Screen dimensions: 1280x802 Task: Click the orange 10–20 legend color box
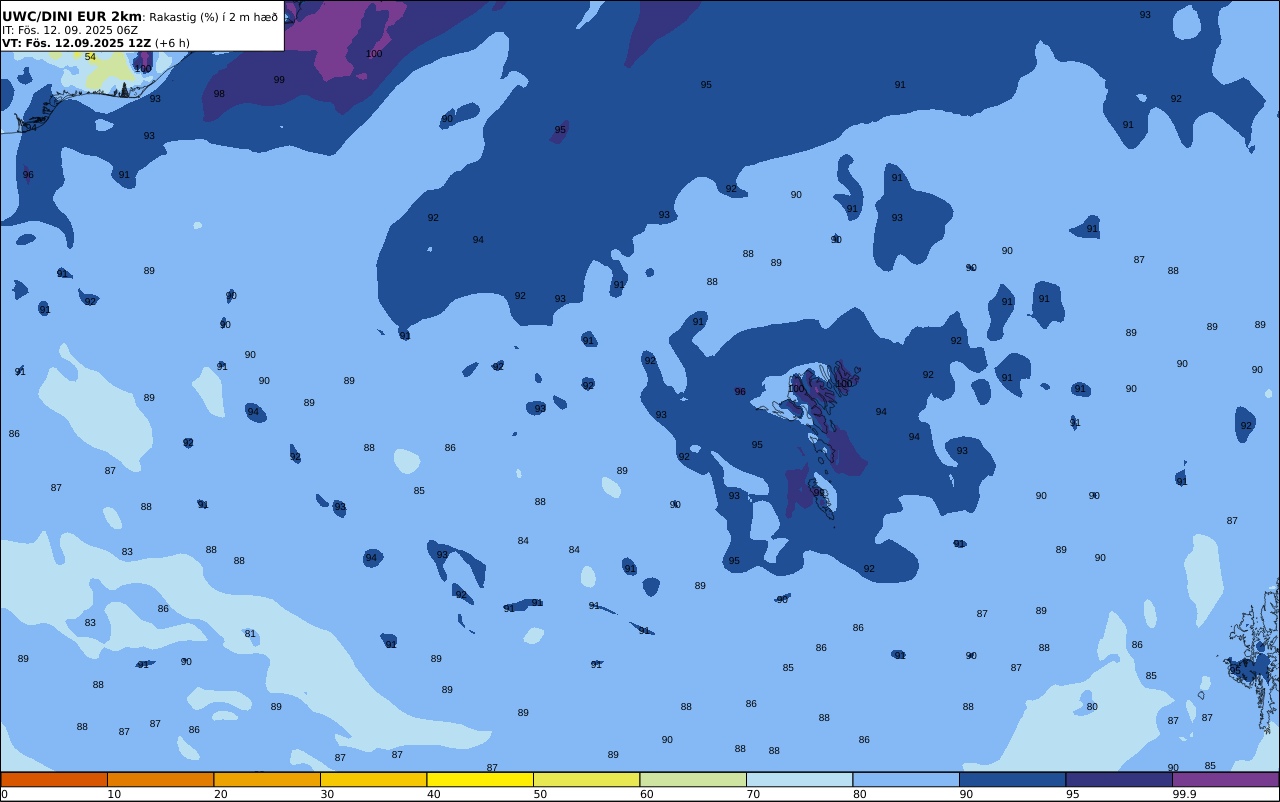(160, 779)
